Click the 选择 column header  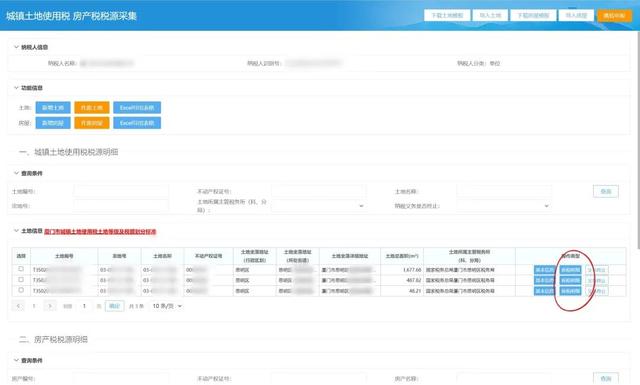coord(21,256)
